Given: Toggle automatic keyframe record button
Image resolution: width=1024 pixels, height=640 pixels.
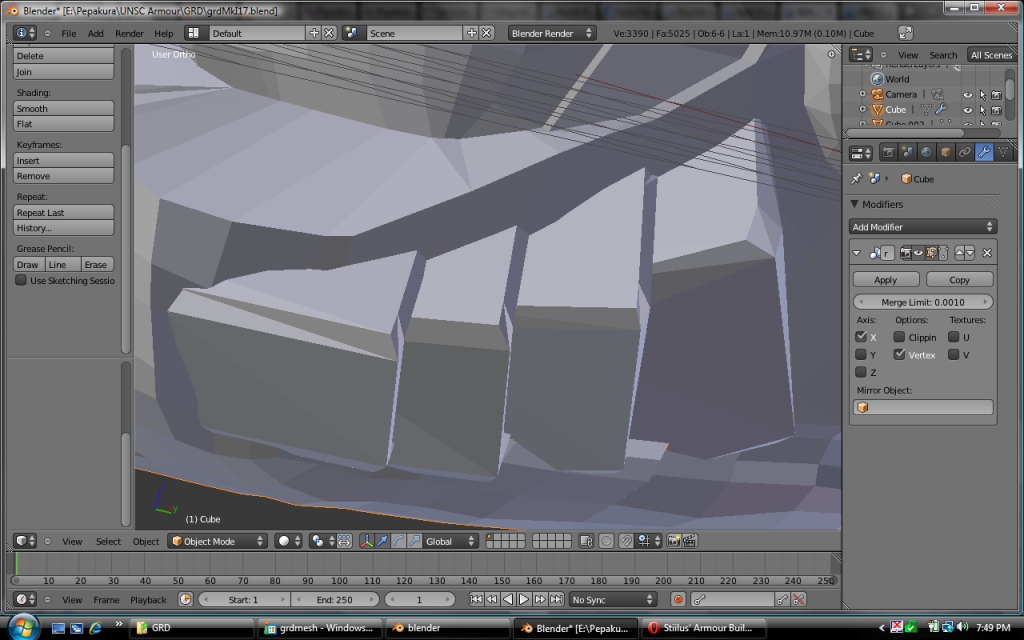Looking at the screenshot, I should (678, 600).
